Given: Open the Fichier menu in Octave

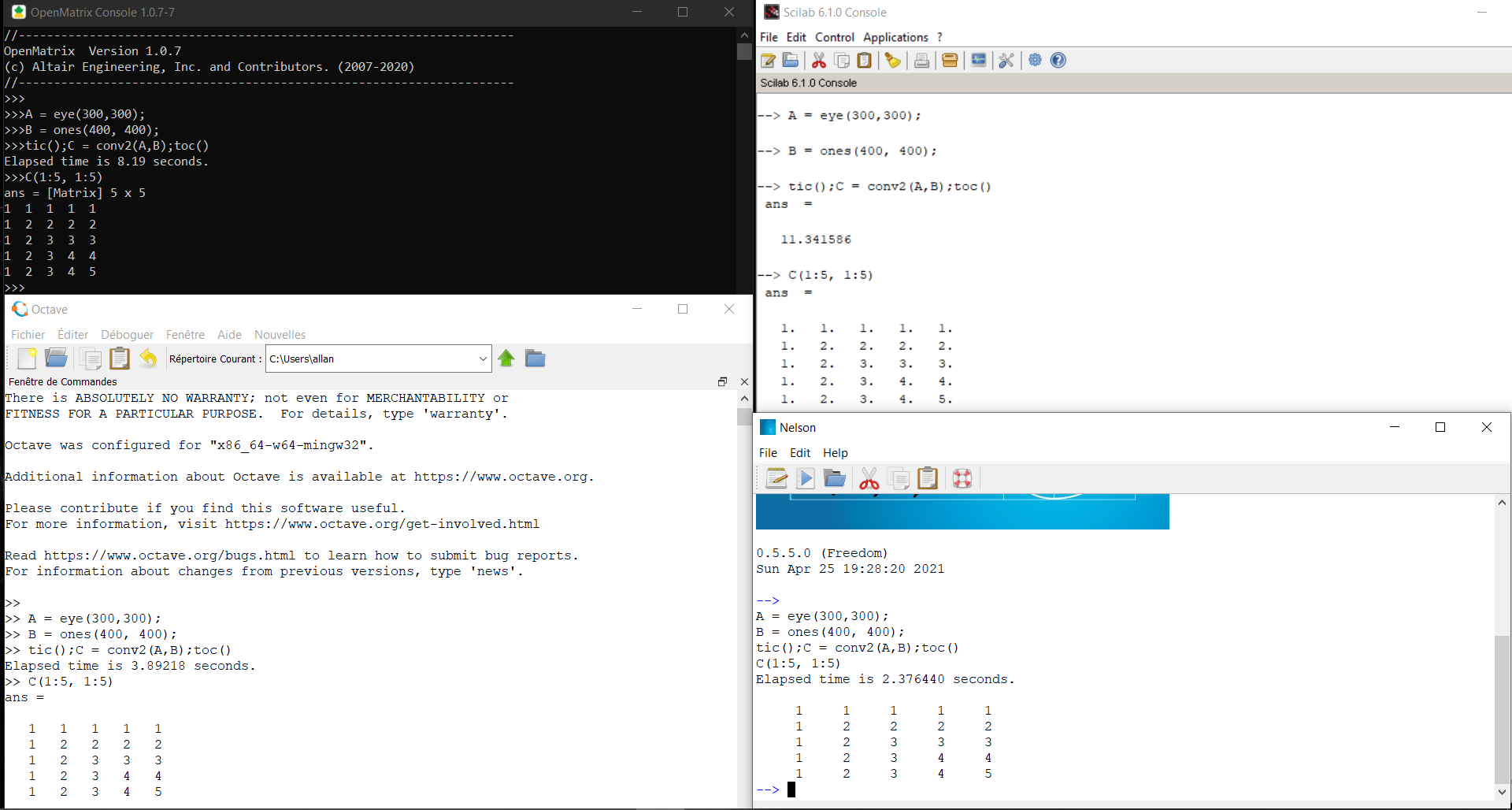Looking at the screenshot, I should [28, 335].
